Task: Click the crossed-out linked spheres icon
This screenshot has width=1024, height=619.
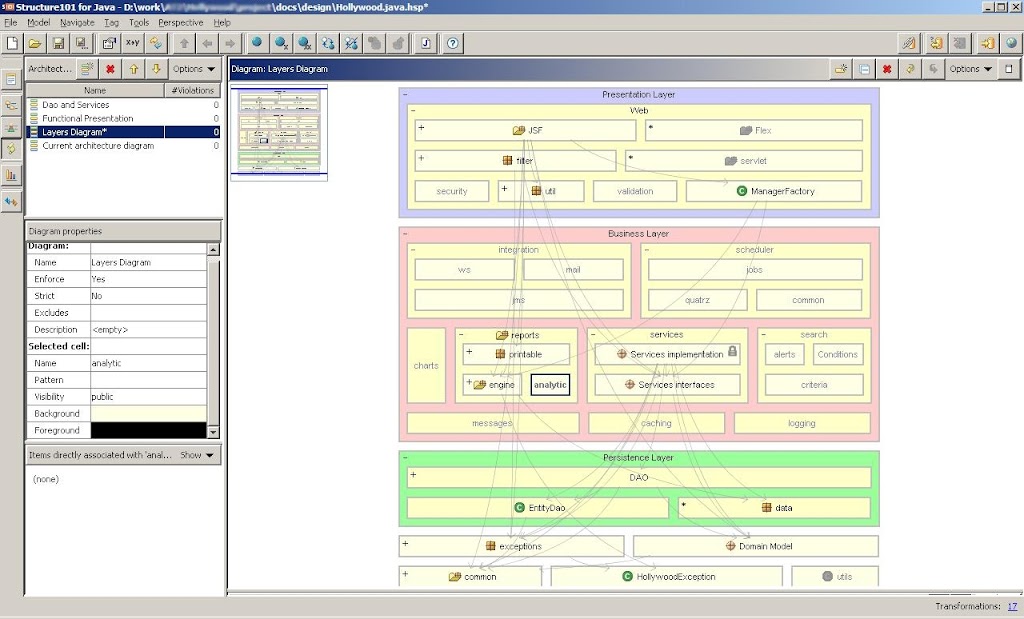Action: pos(351,43)
